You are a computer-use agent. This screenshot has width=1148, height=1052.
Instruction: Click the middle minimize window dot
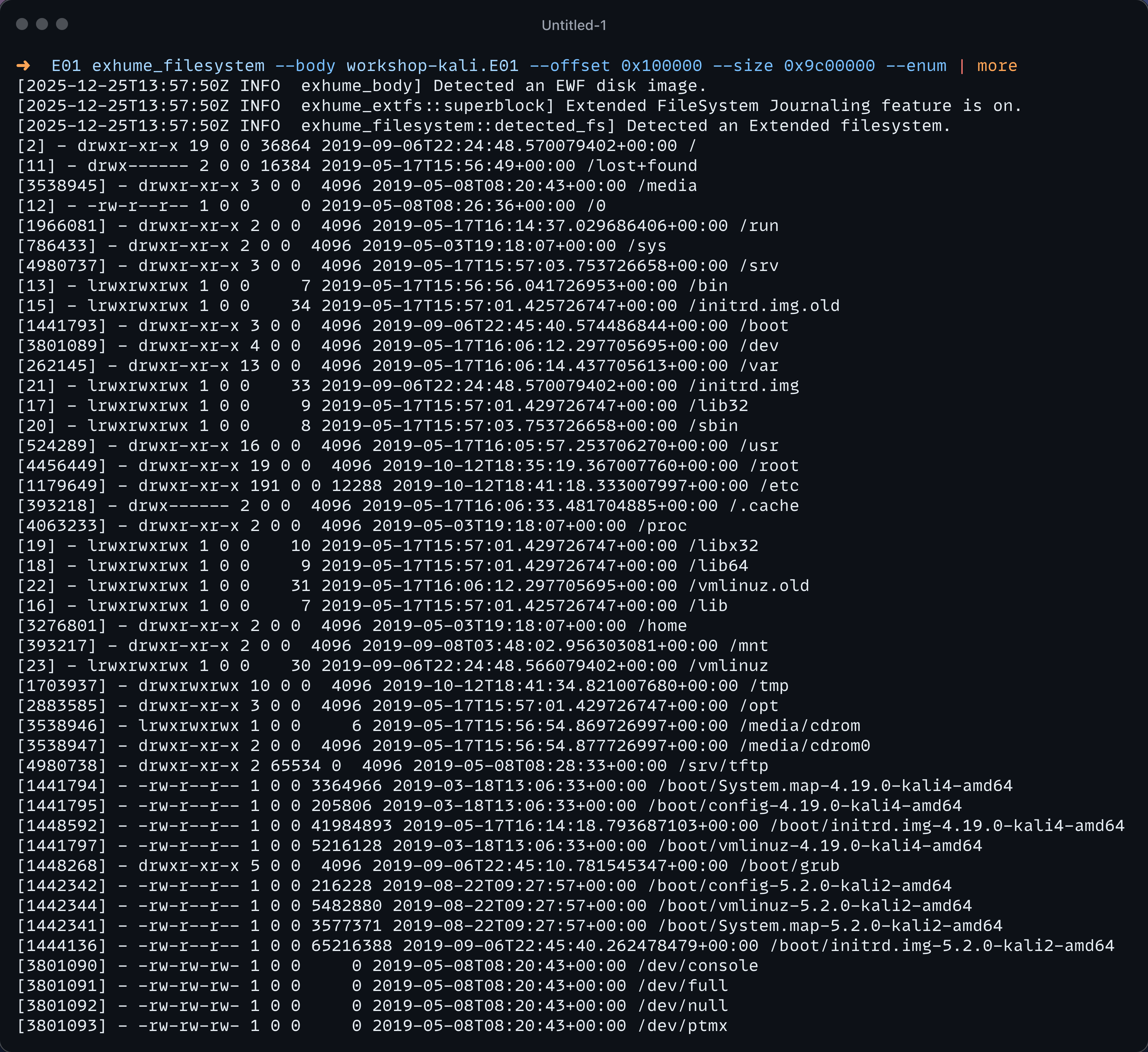[42, 24]
